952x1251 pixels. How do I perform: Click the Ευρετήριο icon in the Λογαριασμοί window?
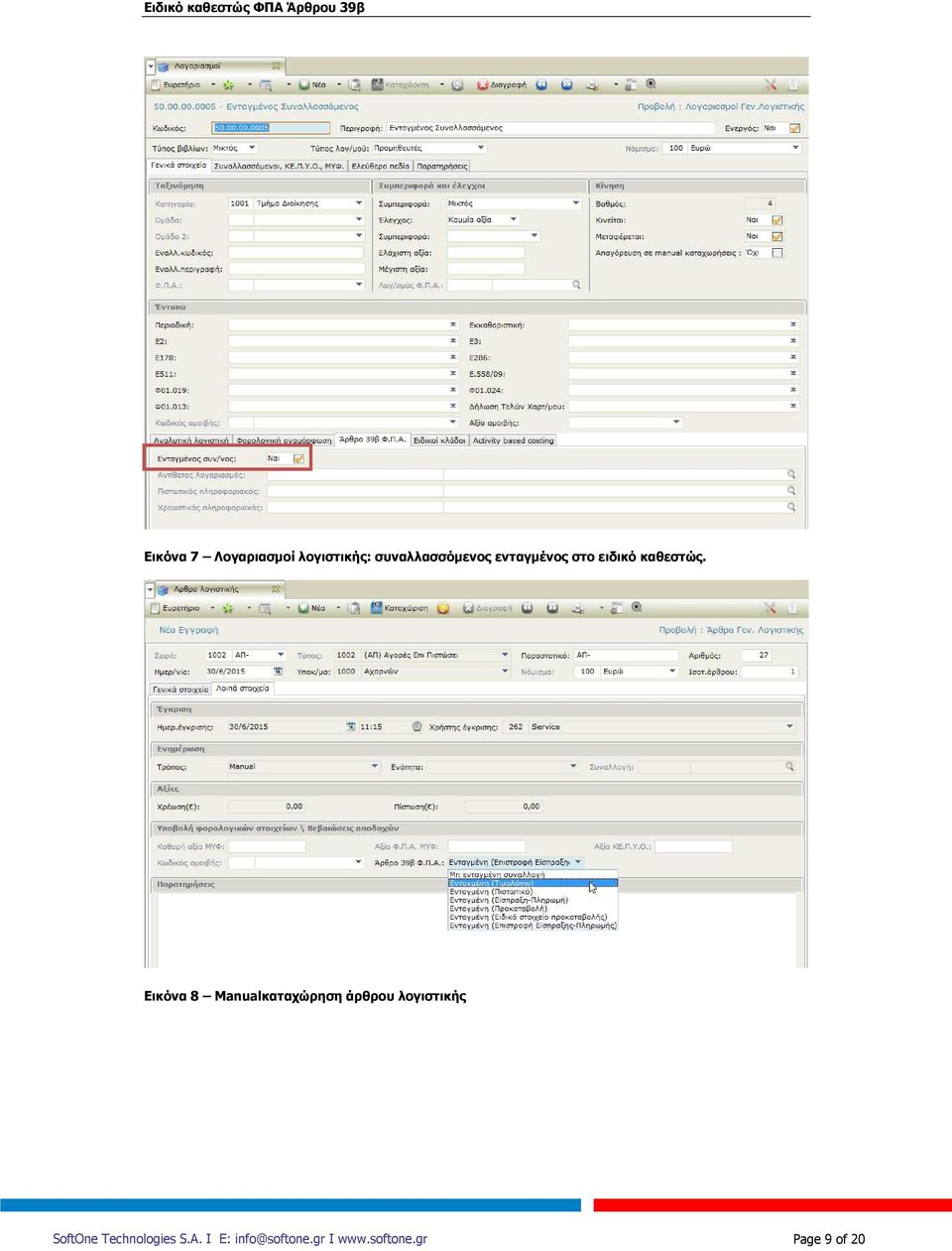[x=157, y=85]
